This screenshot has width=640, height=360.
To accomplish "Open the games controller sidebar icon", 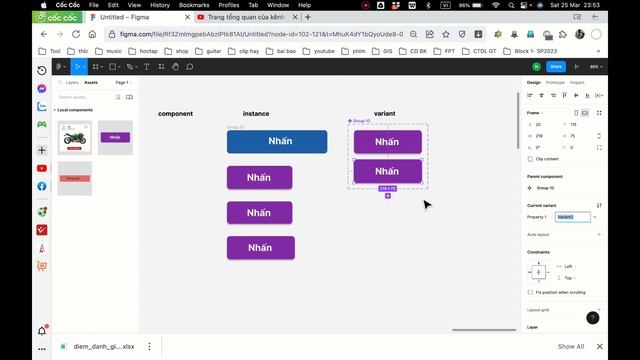I will coord(42,124).
